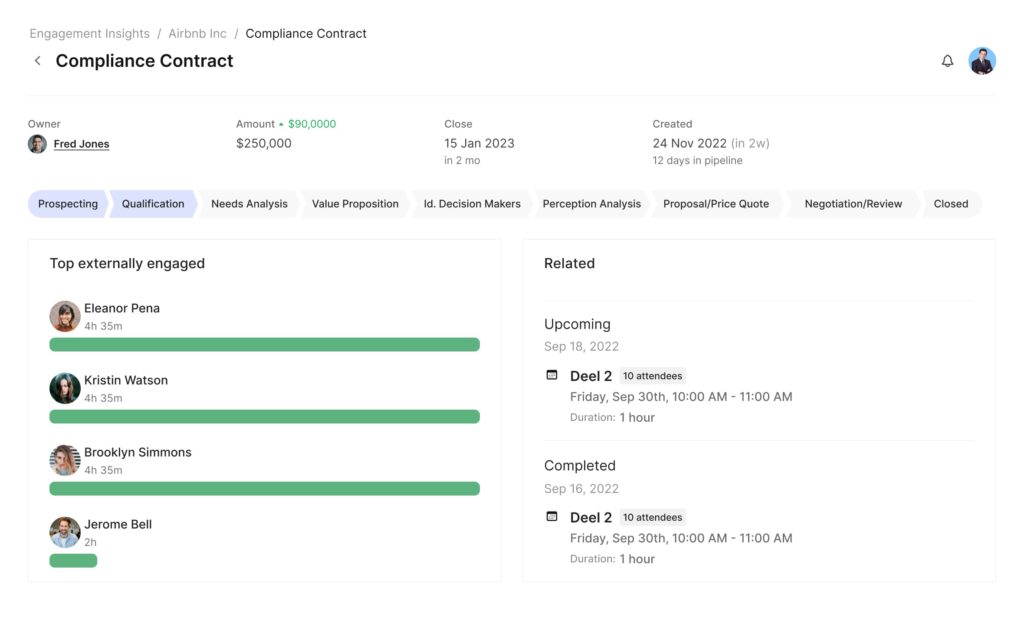
Task: Click the 10 attendees badge on upcoming Deel 2
Action: [x=652, y=375]
